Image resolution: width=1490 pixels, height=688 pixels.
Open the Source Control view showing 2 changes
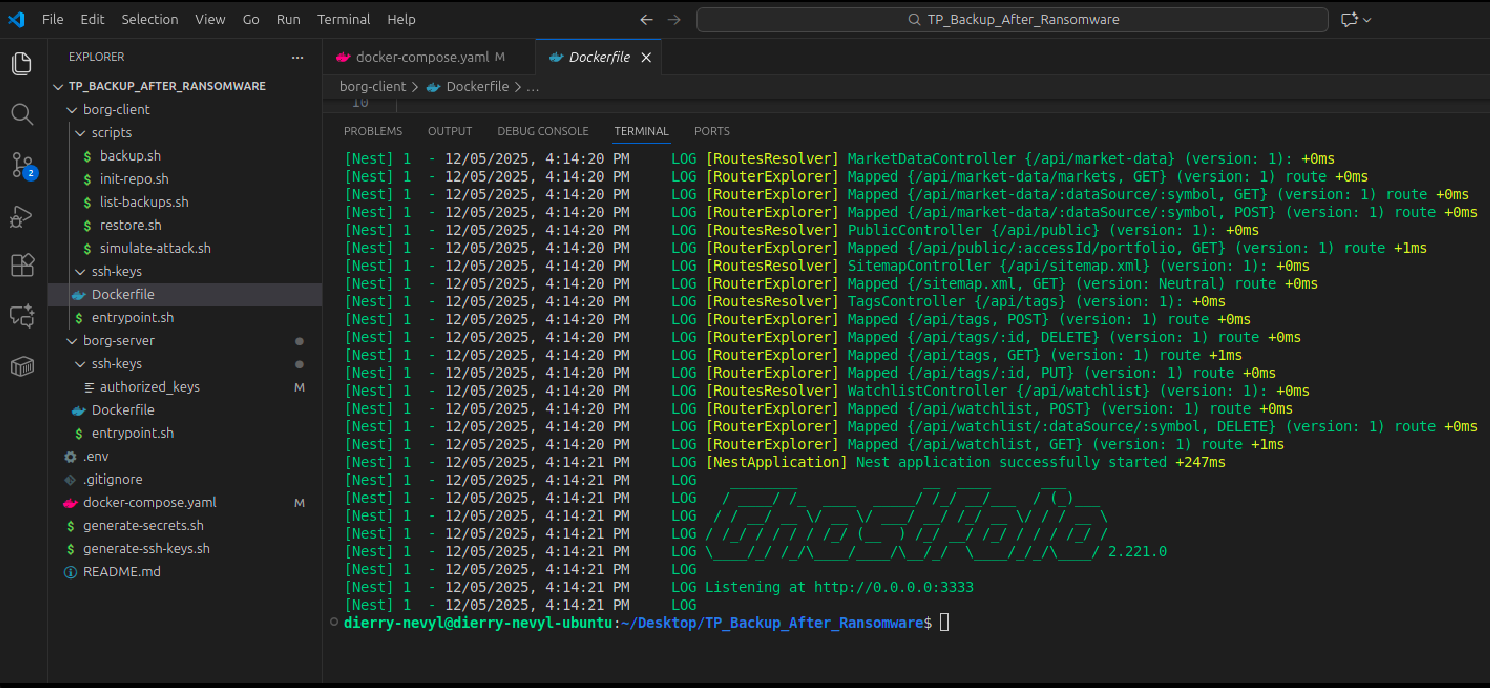pyautogui.click(x=22, y=166)
